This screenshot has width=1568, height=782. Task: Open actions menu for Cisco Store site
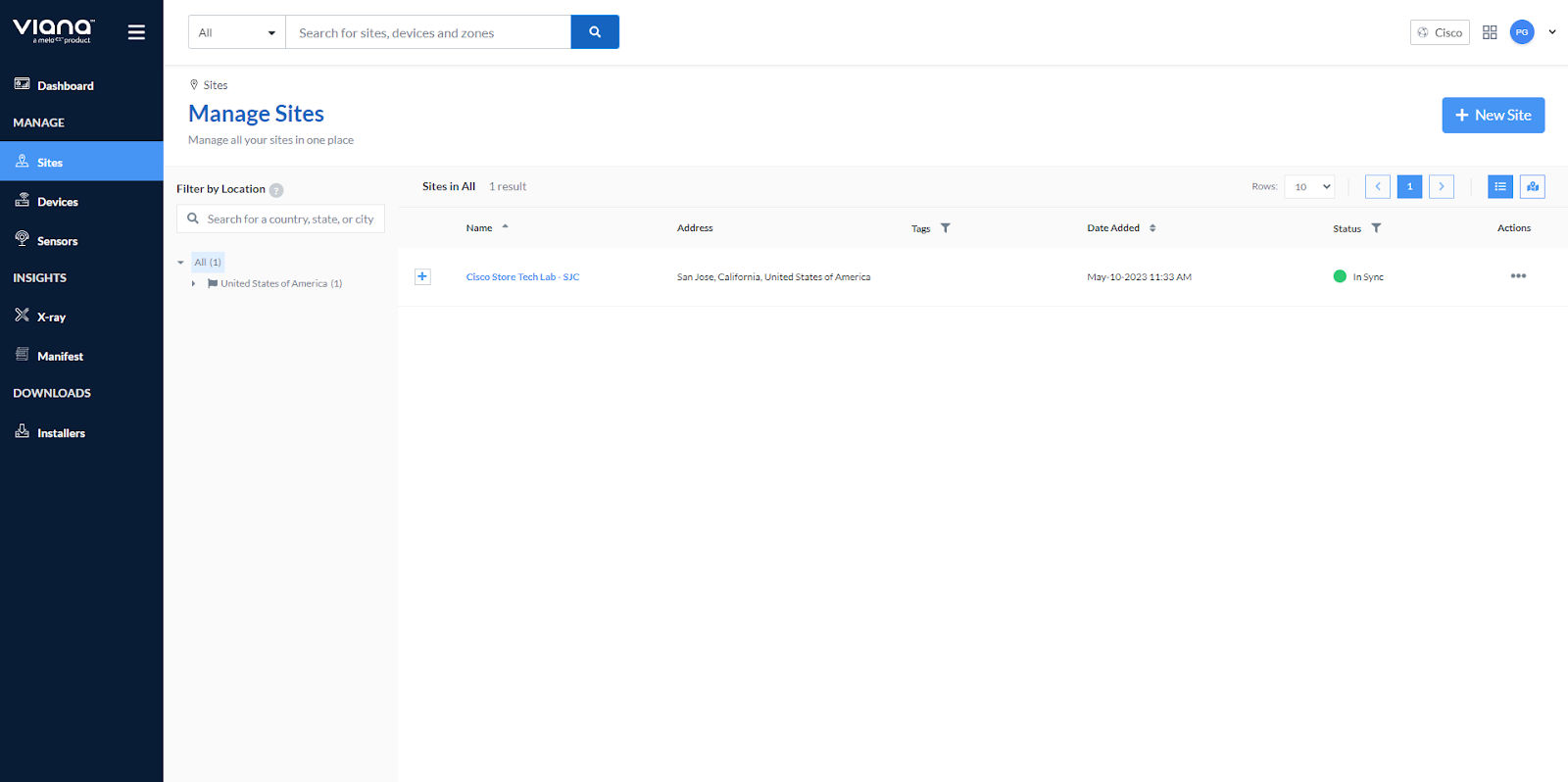pos(1518,276)
